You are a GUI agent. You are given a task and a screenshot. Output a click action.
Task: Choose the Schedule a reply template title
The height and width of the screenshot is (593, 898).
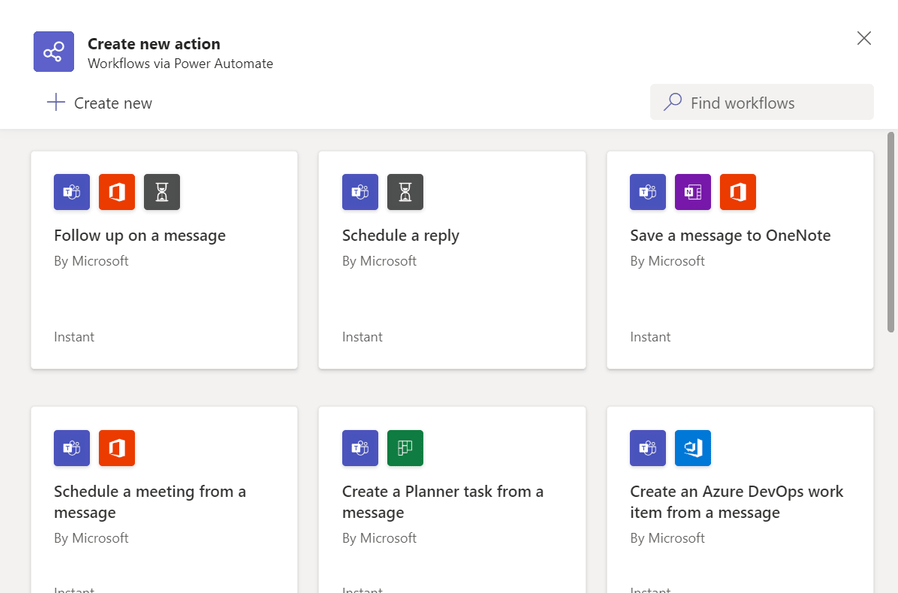tap(400, 236)
